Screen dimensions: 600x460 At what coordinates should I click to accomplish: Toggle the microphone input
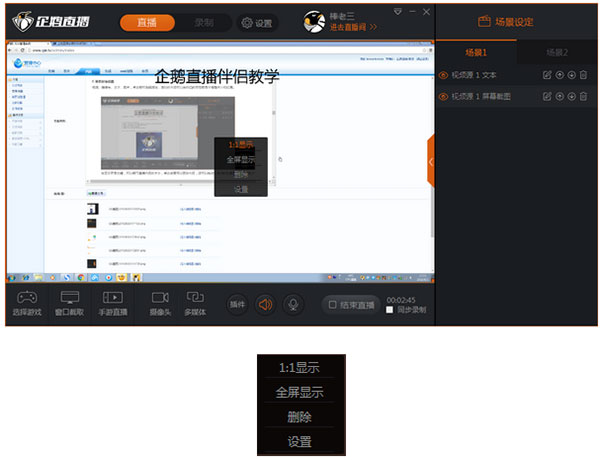point(293,305)
